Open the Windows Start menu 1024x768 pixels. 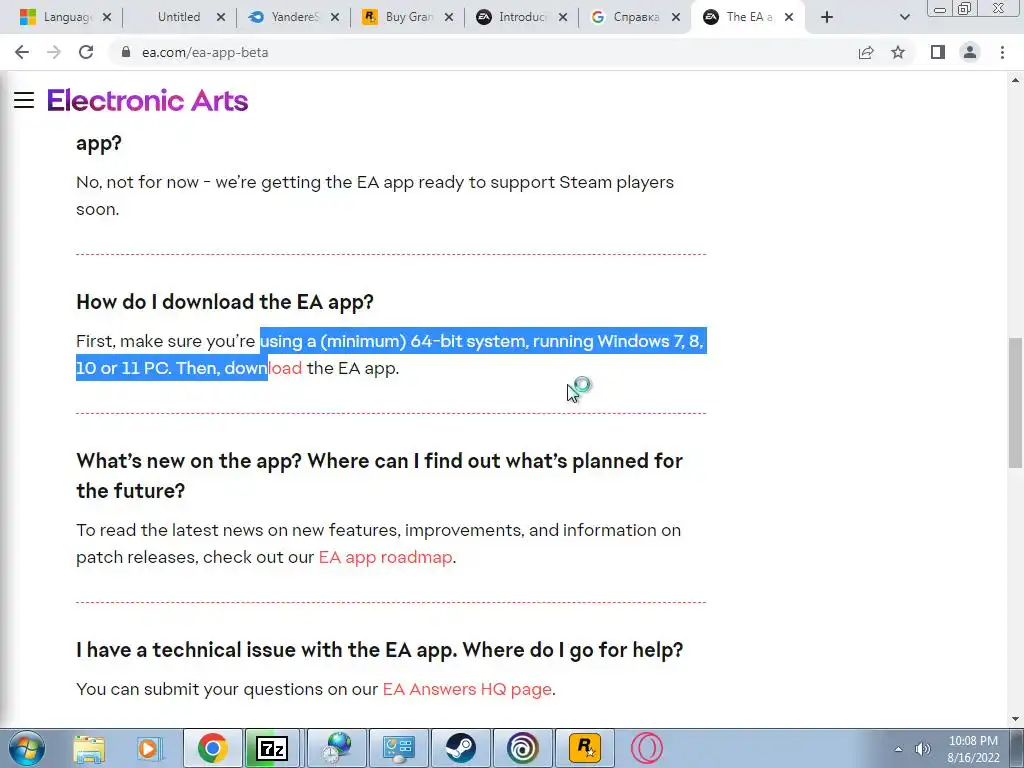[27, 748]
